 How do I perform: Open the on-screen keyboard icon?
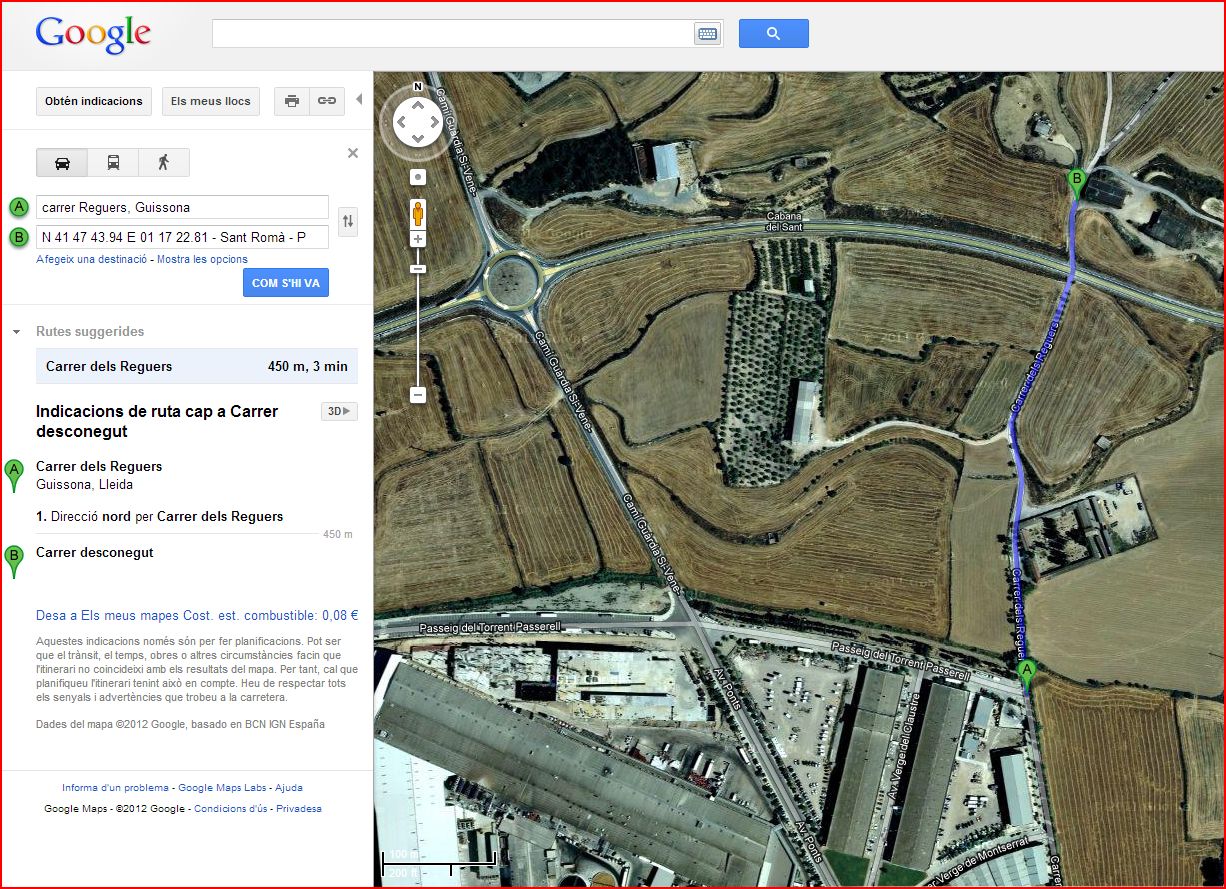pyautogui.click(x=707, y=34)
